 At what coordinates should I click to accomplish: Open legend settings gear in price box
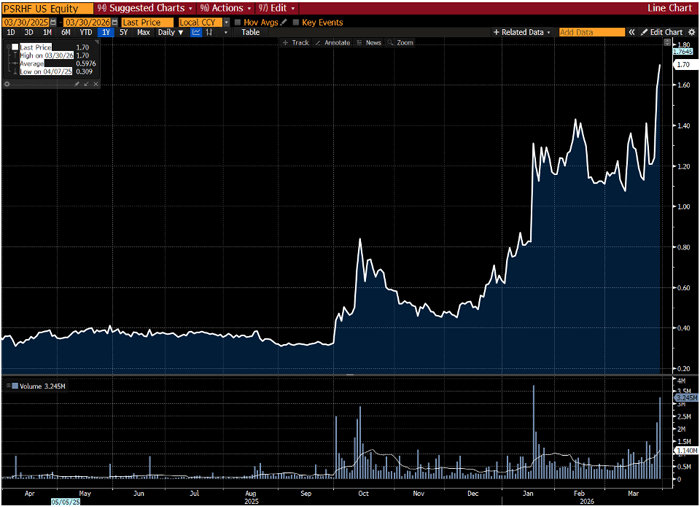(x=7, y=84)
